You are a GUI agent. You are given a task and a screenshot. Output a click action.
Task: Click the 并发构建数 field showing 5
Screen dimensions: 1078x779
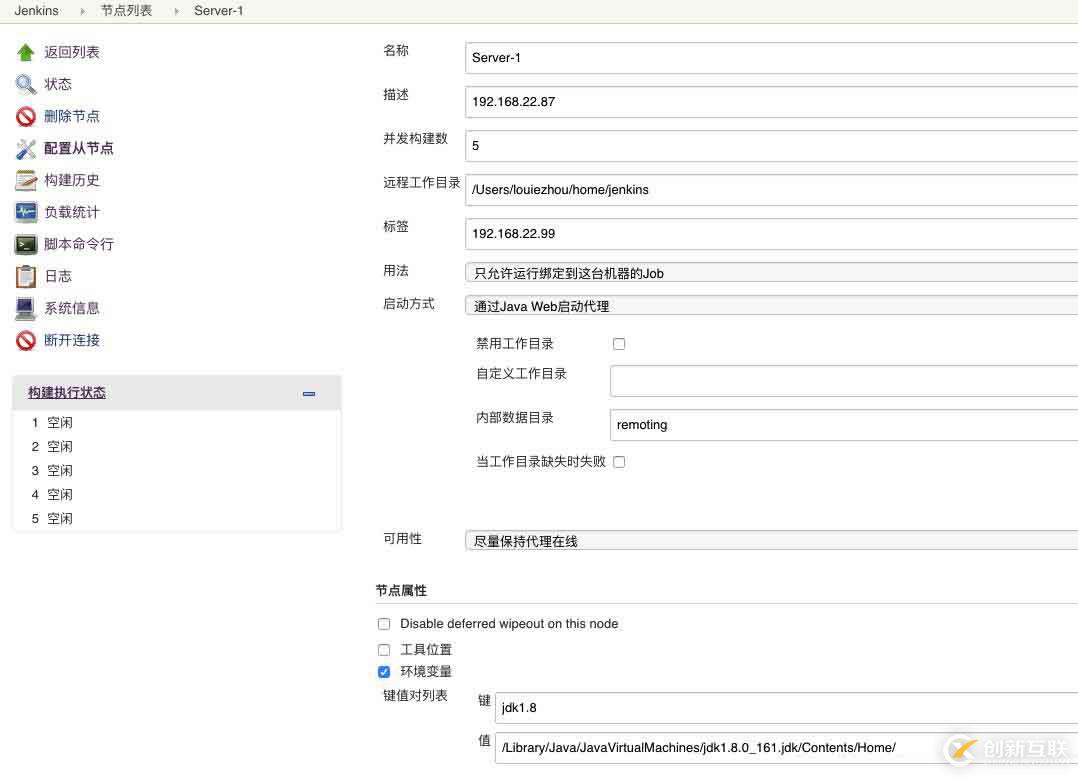pyautogui.click(x=771, y=146)
